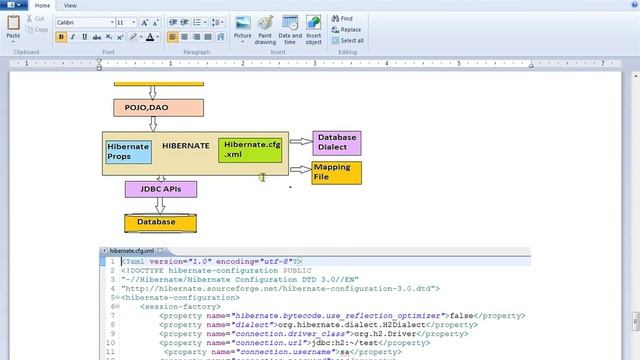Screen dimensions: 640x360
Task: Click the POJO,DAO box in the diagram
Action: pos(158,108)
